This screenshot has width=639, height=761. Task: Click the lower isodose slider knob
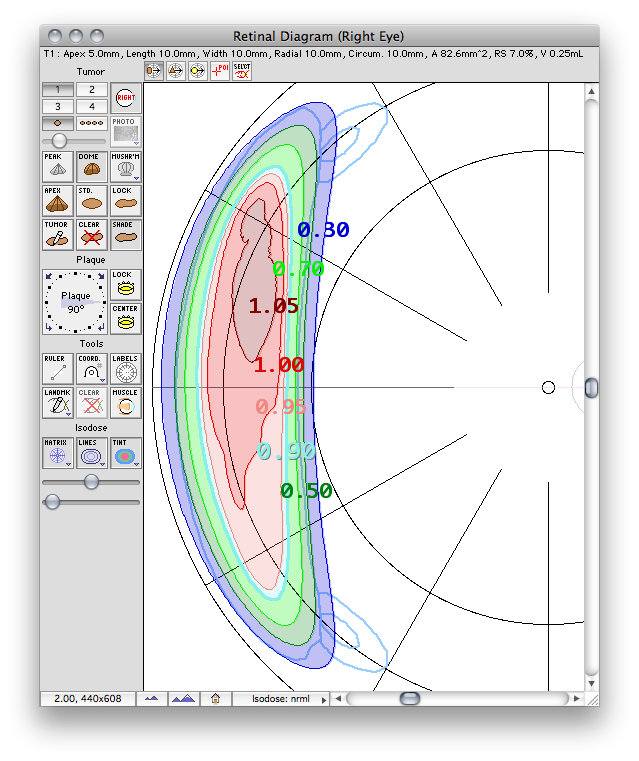52,502
